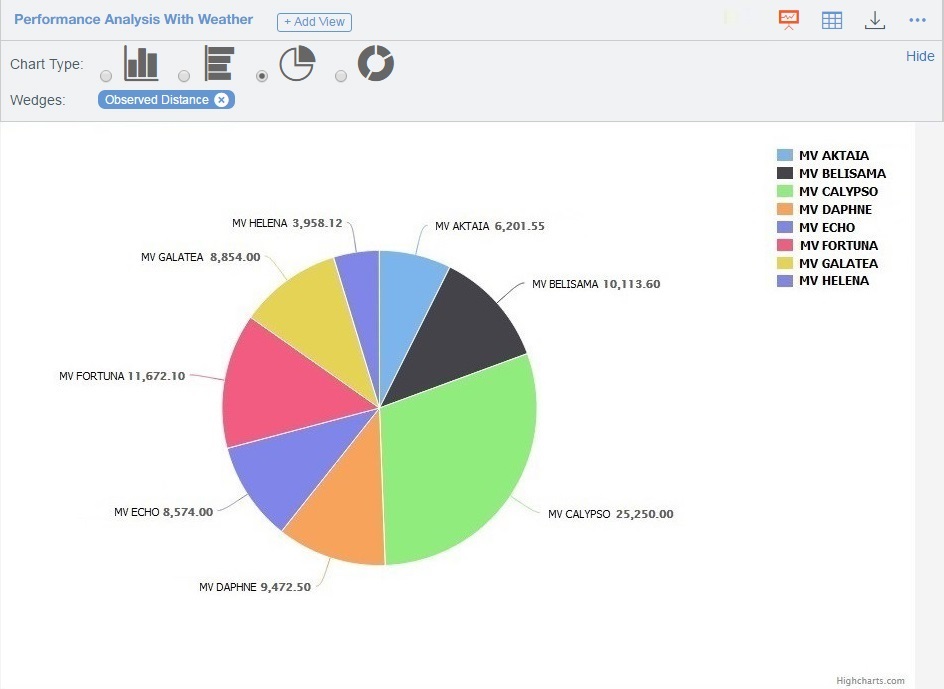Open the Performance Analysis With Weather title
The image size is (944, 689).
(133, 19)
